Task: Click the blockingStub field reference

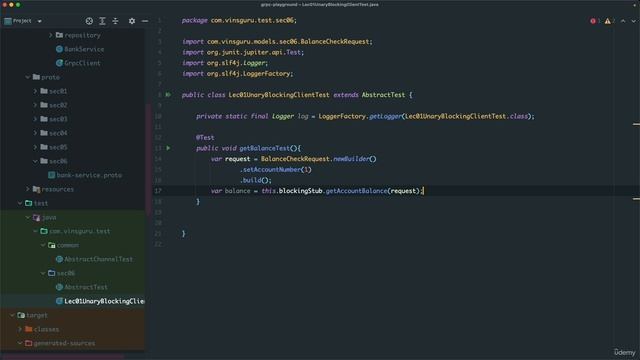Action: [300, 191]
